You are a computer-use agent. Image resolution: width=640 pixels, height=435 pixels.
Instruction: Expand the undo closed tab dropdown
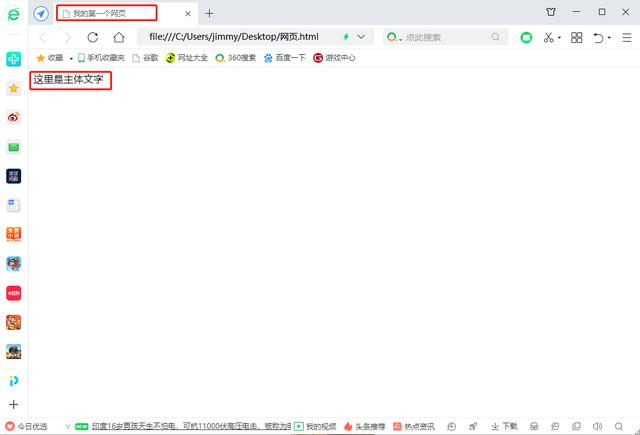pyautogui.click(x=609, y=38)
